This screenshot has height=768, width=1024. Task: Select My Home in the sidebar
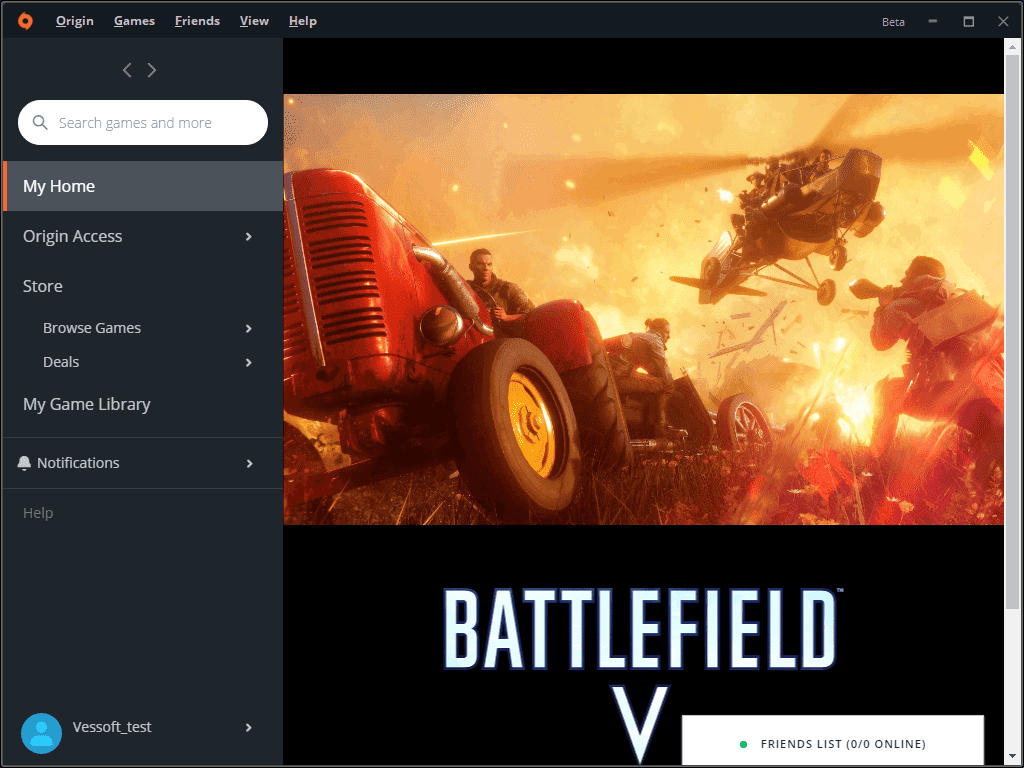tap(143, 186)
